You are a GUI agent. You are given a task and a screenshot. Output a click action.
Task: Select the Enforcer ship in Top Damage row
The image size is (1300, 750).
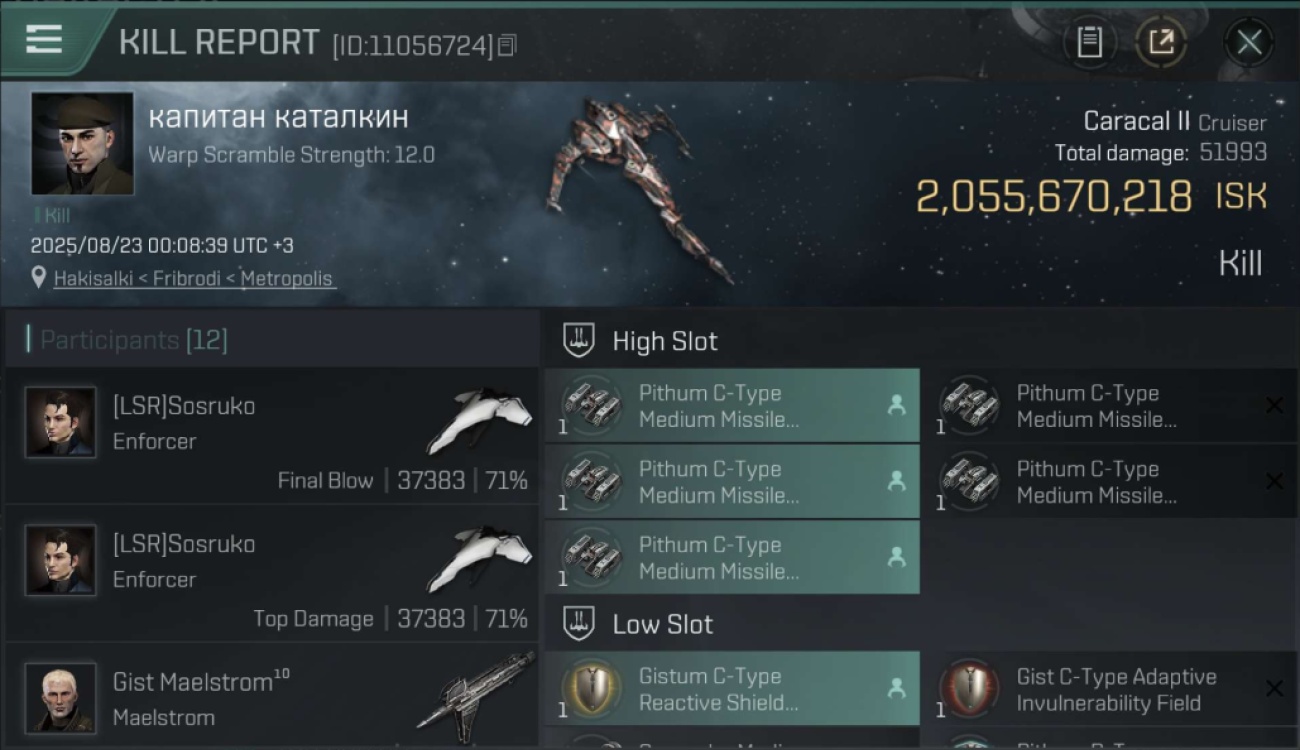point(478,559)
